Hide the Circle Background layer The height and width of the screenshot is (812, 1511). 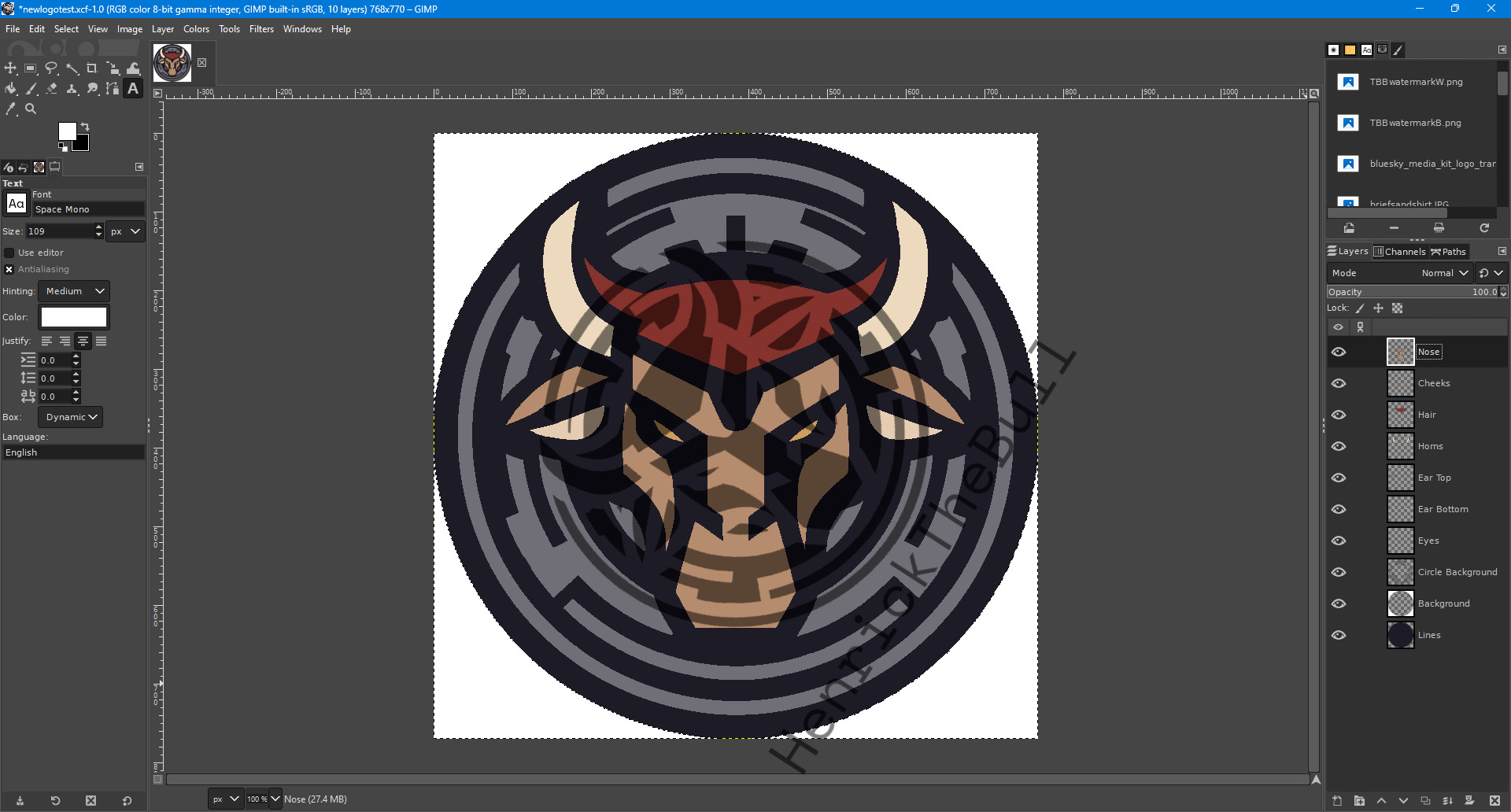tap(1339, 572)
